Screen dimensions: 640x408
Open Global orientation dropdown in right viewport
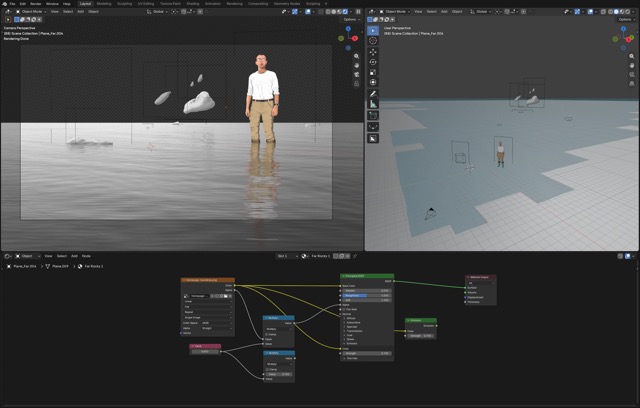coord(481,11)
